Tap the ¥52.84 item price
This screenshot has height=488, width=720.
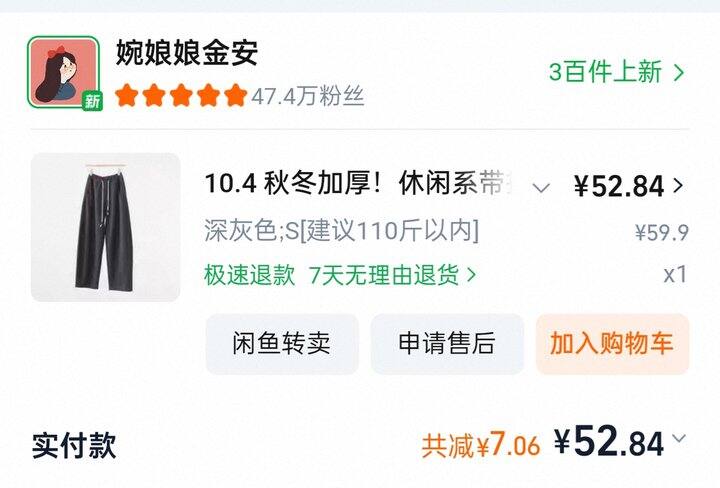pos(619,186)
